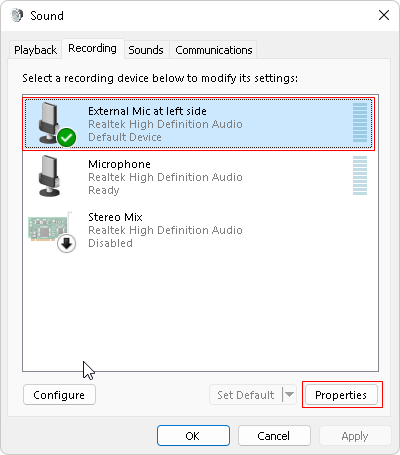
Task: Open Properties for the selected device
Action: 341,395
